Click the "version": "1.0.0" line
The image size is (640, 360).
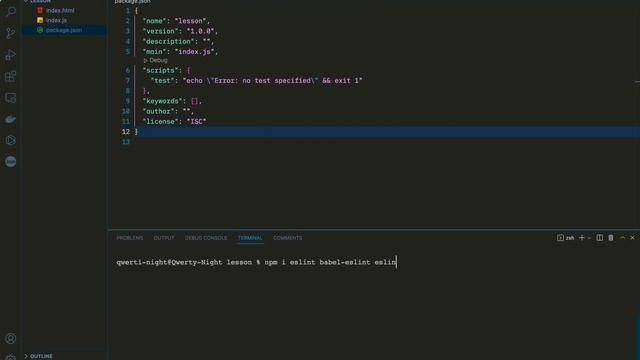pos(180,31)
